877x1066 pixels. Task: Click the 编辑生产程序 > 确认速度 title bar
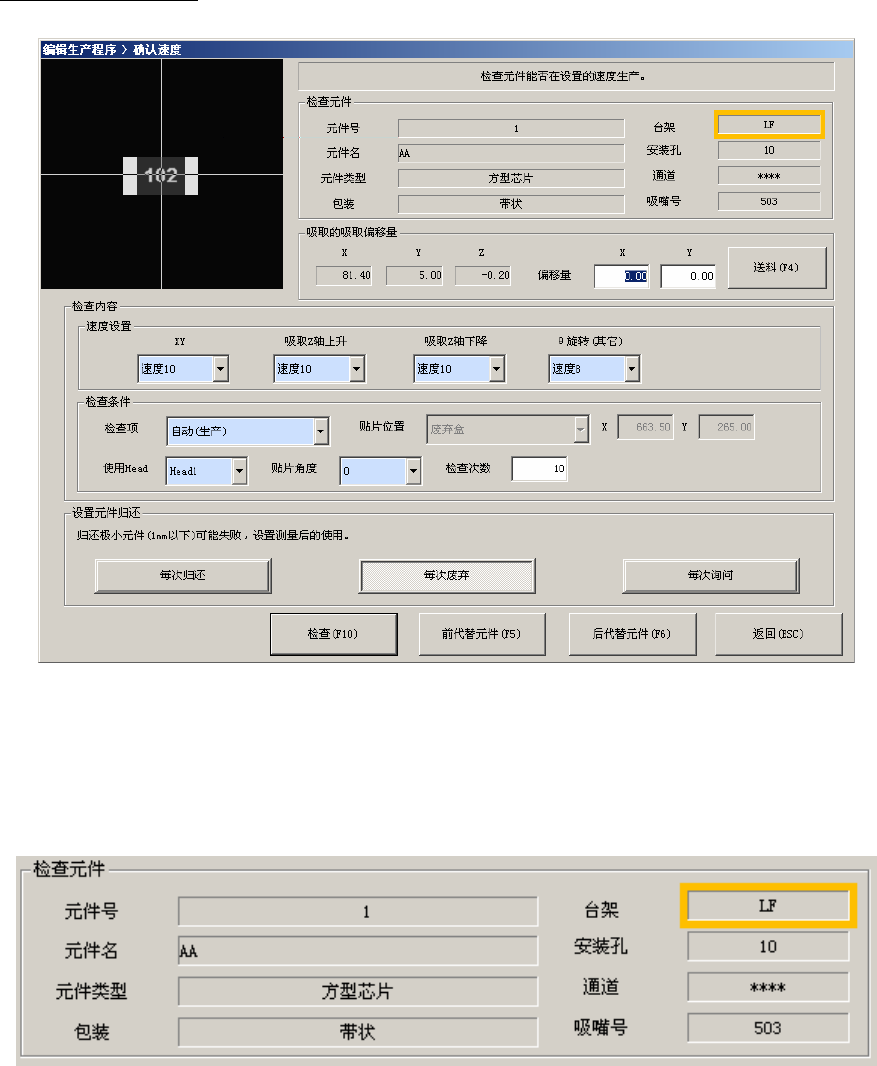click(x=447, y=50)
